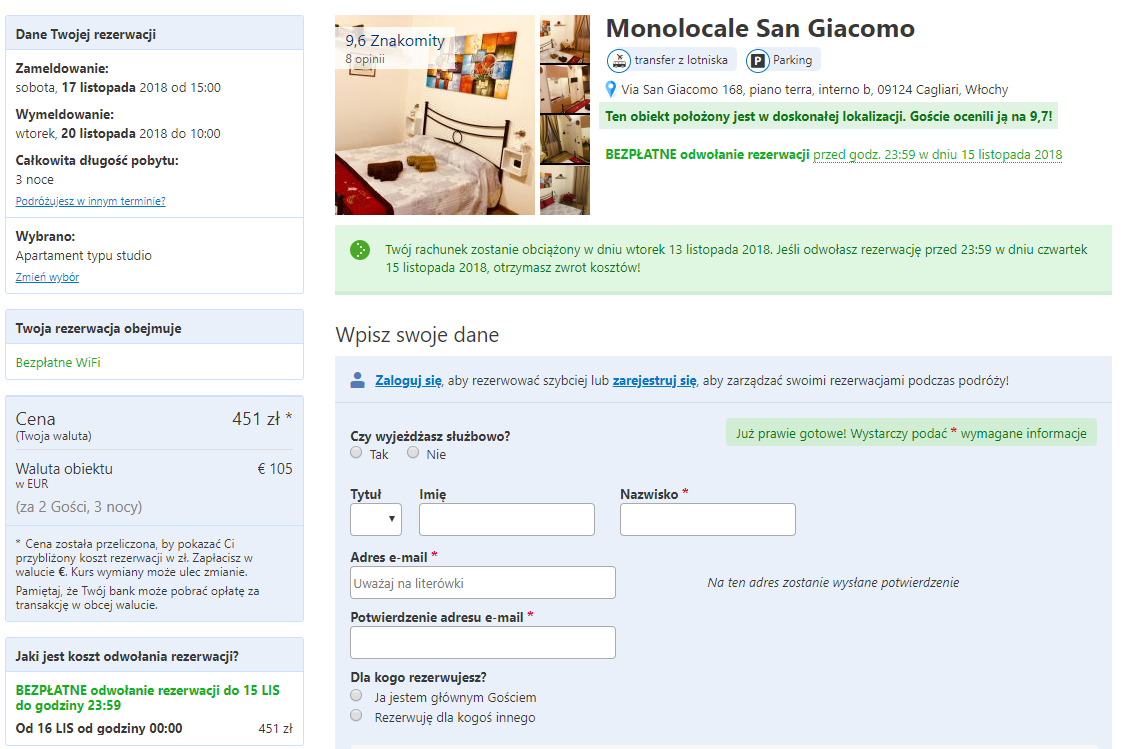Click the Zaloguj się link

(x=408, y=380)
